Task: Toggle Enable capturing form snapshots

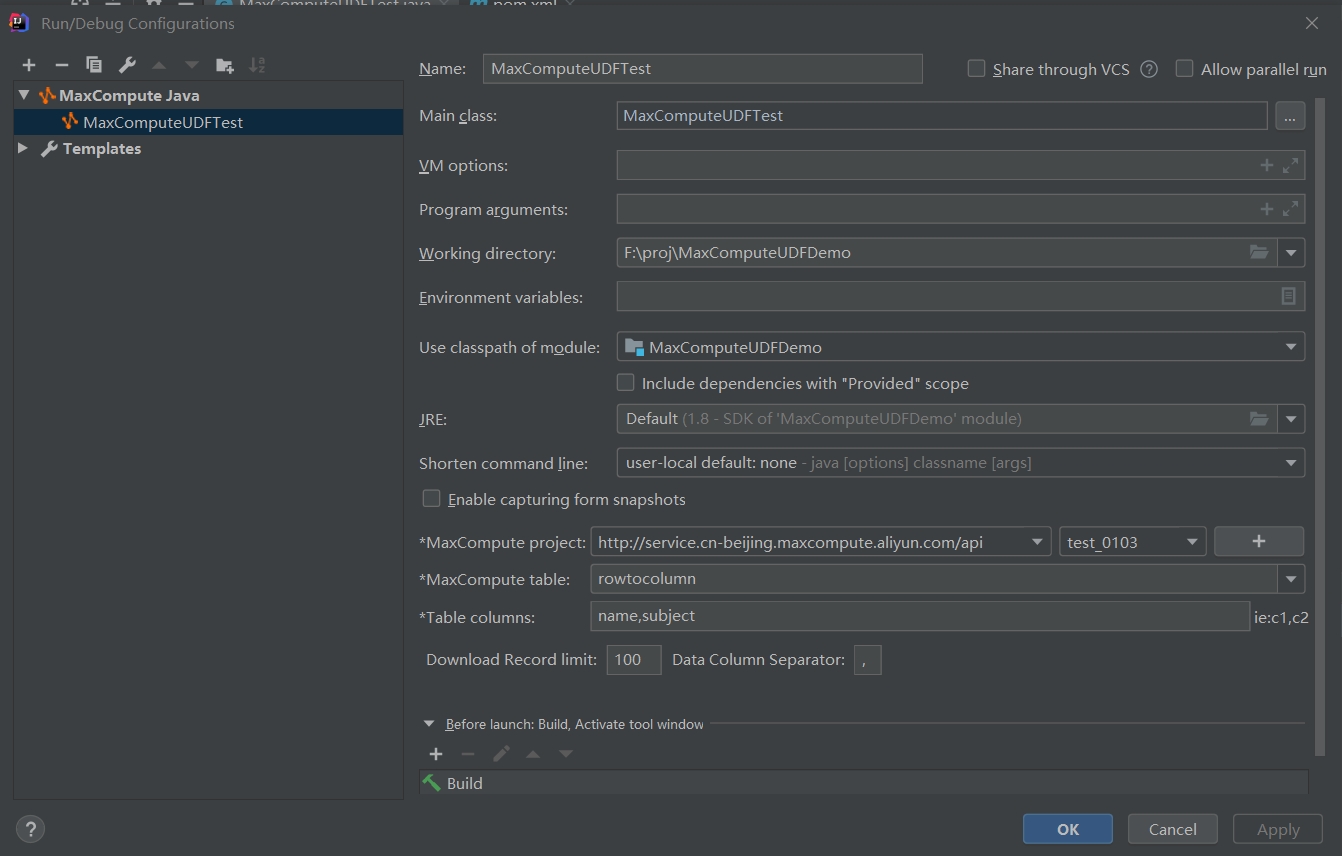Action: [432, 498]
